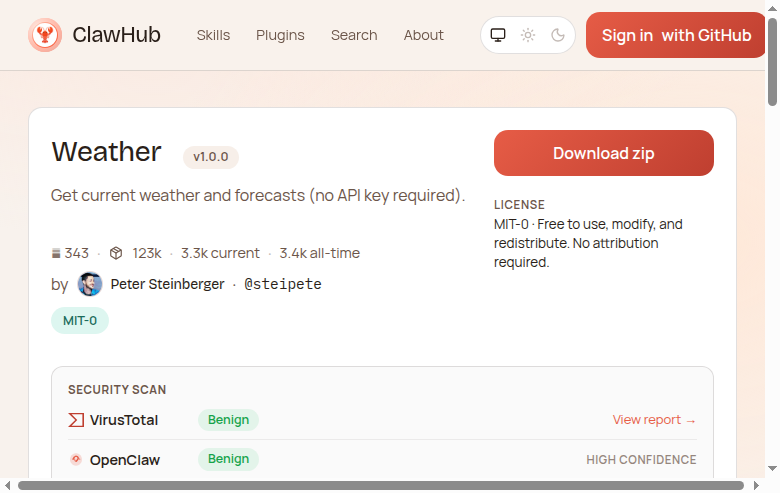Open the Plugins nav menu item
The width and height of the screenshot is (780, 493).
coord(280,35)
